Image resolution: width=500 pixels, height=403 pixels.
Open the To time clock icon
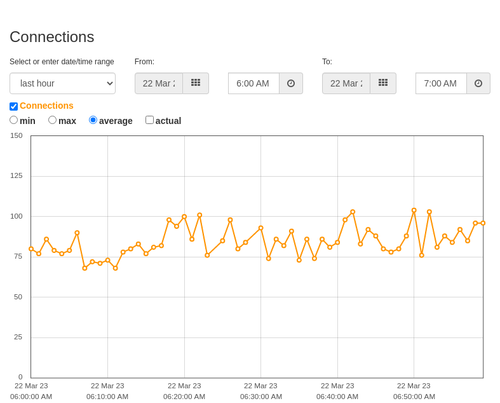point(478,83)
